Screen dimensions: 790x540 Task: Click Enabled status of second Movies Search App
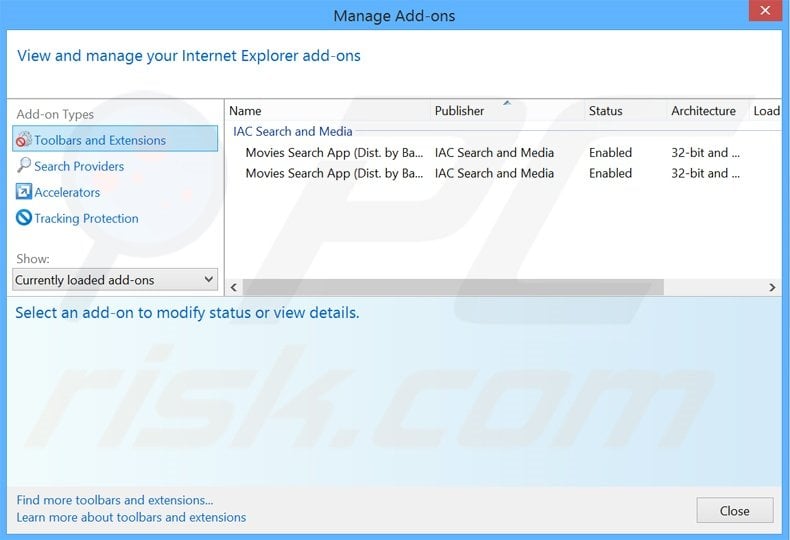(x=610, y=173)
